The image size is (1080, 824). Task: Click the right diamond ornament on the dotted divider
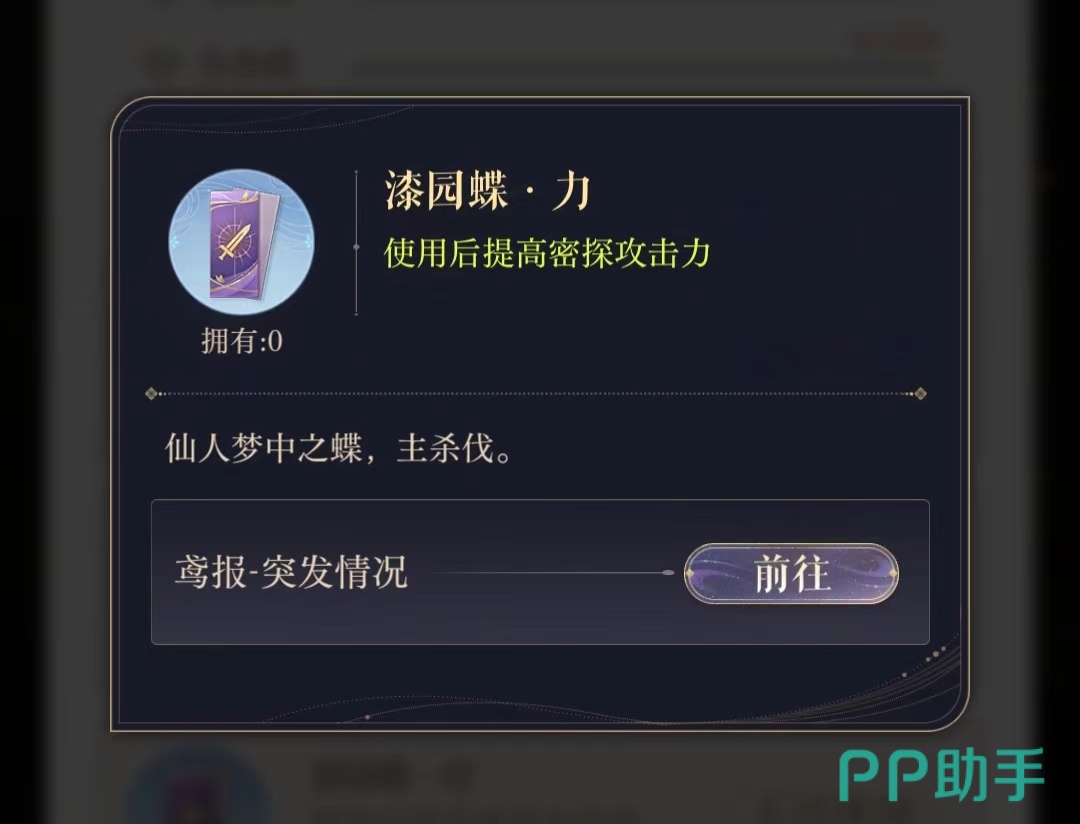pyautogui.click(x=920, y=393)
